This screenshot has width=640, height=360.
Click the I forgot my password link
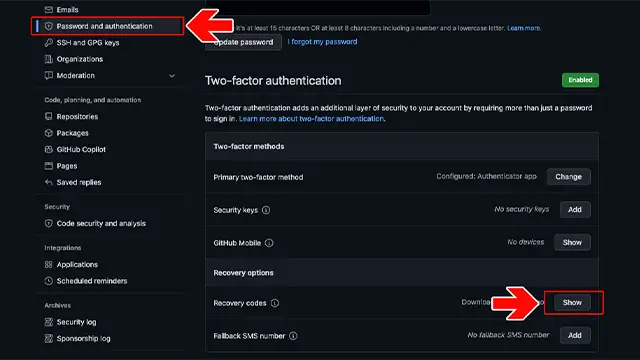coord(322,42)
